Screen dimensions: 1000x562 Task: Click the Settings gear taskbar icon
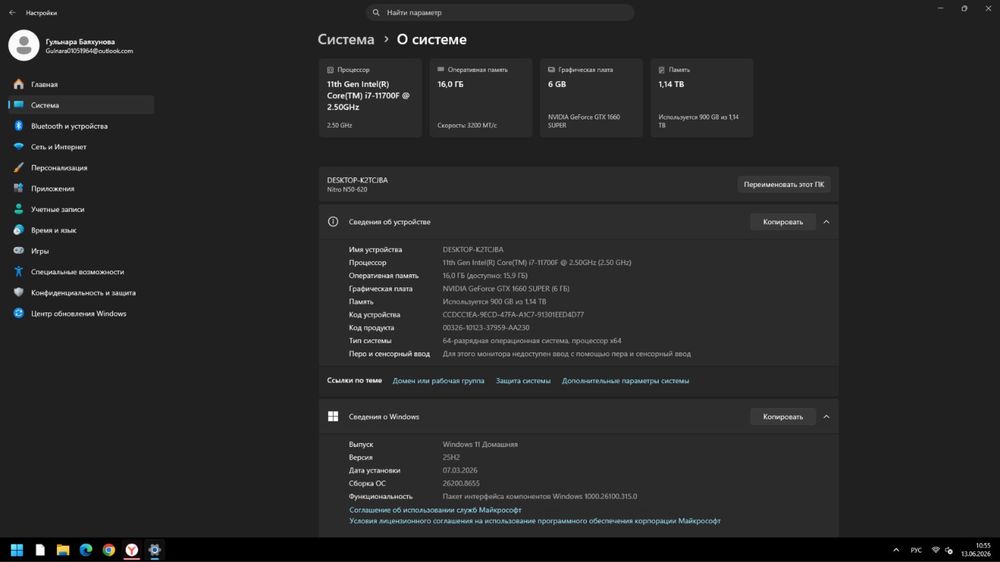click(154, 550)
